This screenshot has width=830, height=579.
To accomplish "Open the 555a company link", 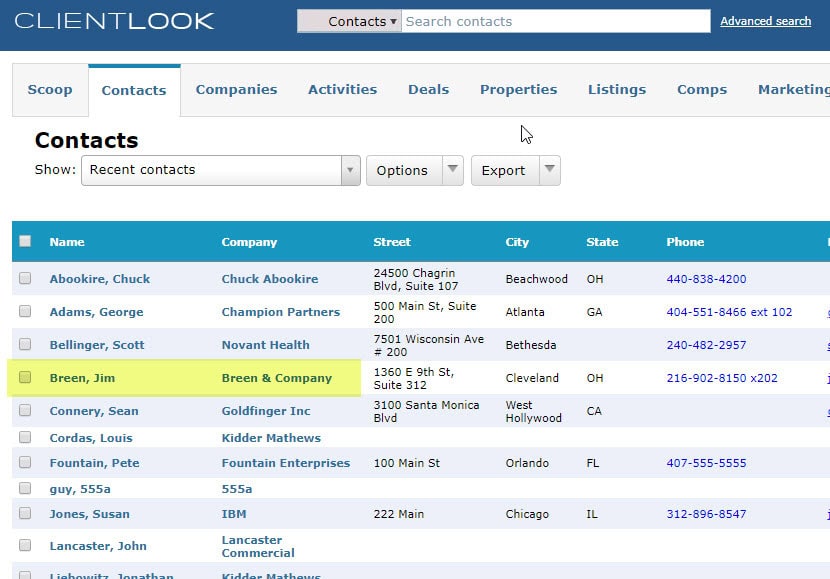I will (x=237, y=489).
